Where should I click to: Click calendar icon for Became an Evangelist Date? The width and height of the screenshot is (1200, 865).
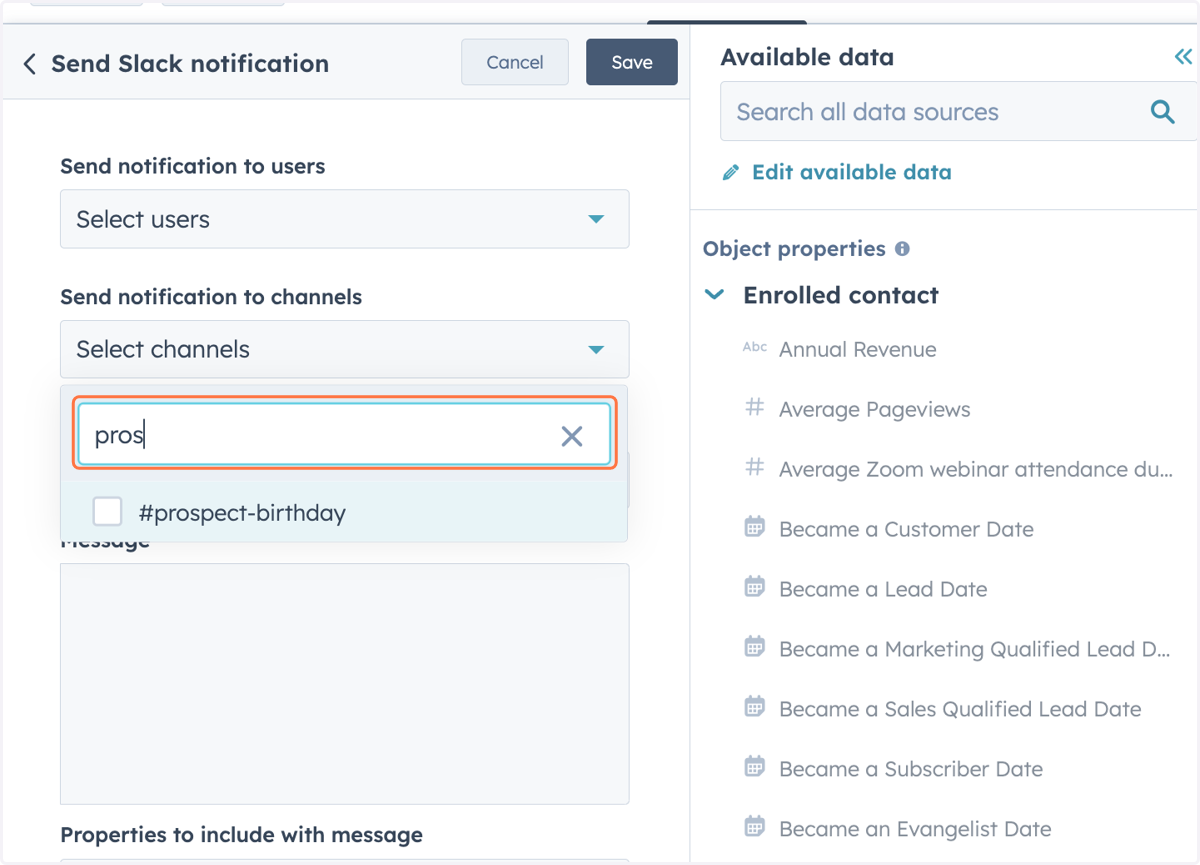click(755, 828)
